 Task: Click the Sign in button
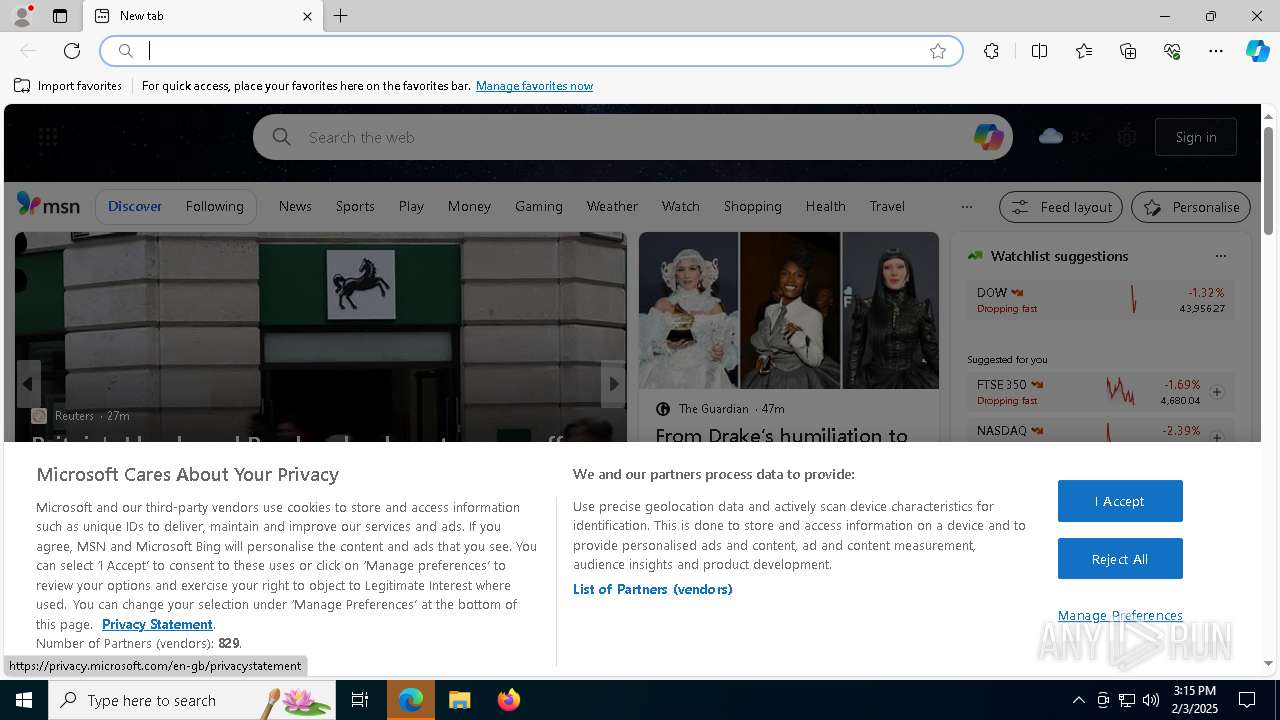[x=1196, y=137]
